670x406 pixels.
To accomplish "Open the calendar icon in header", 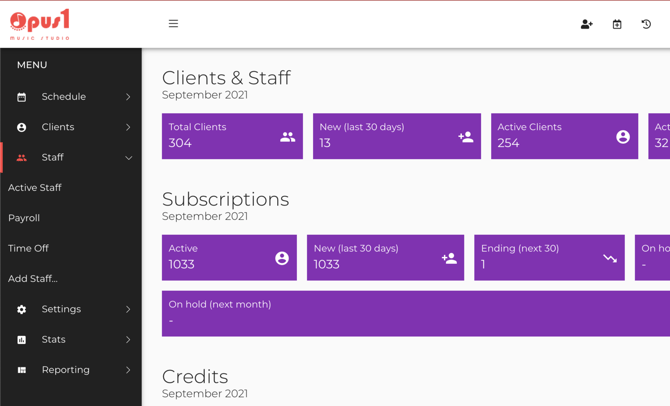I will pos(617,24).
